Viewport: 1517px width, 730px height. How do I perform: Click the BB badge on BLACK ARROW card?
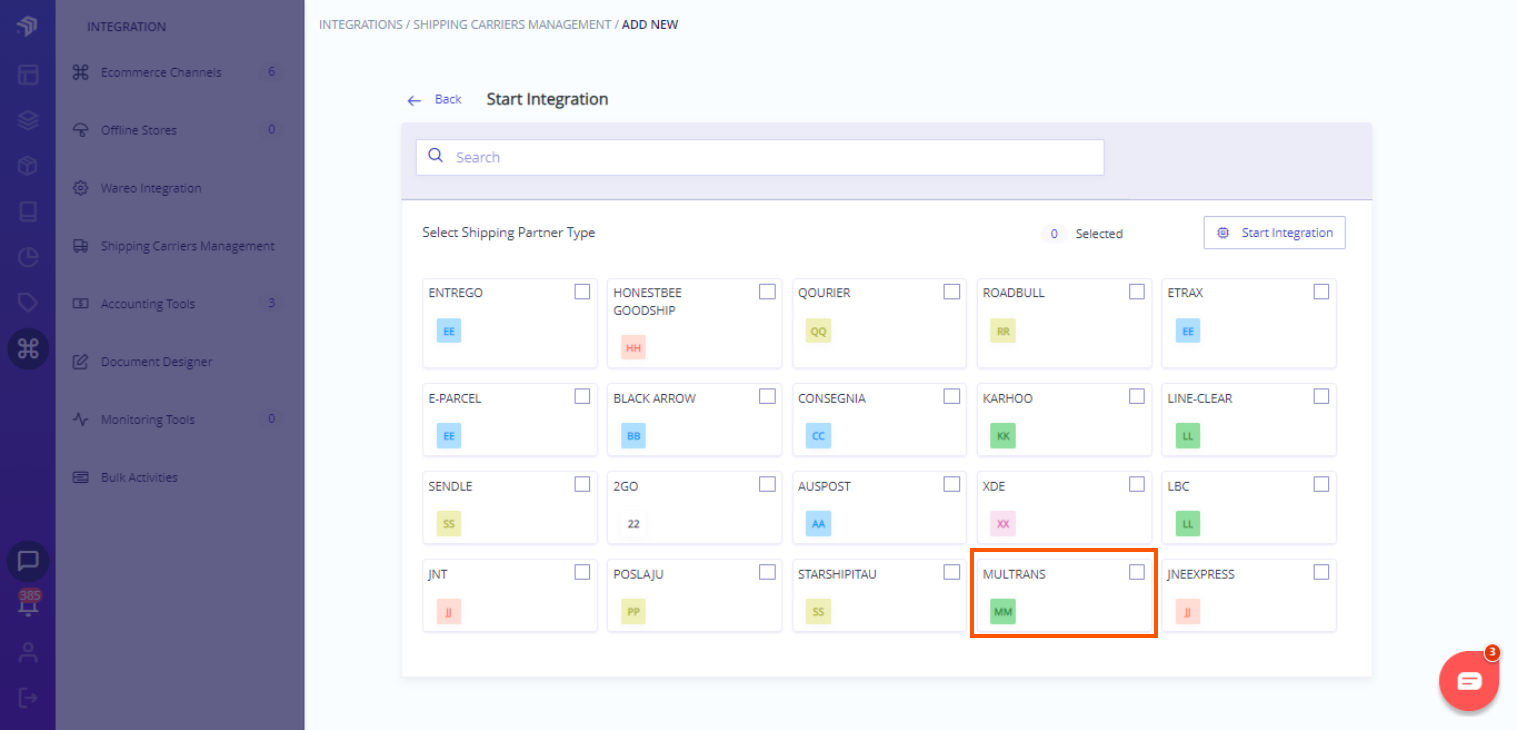tap(633, 436)
